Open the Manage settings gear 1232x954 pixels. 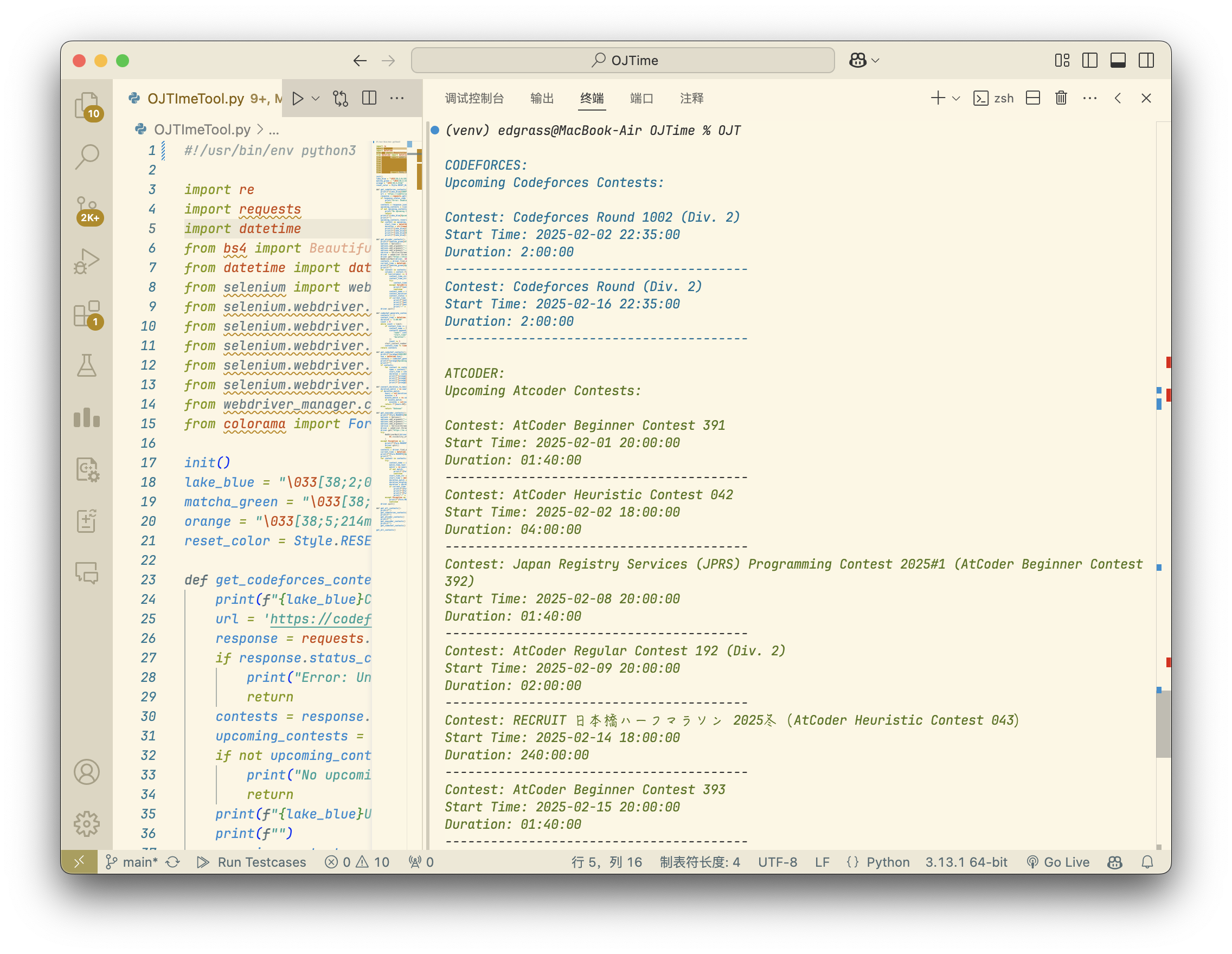(87, 824)
